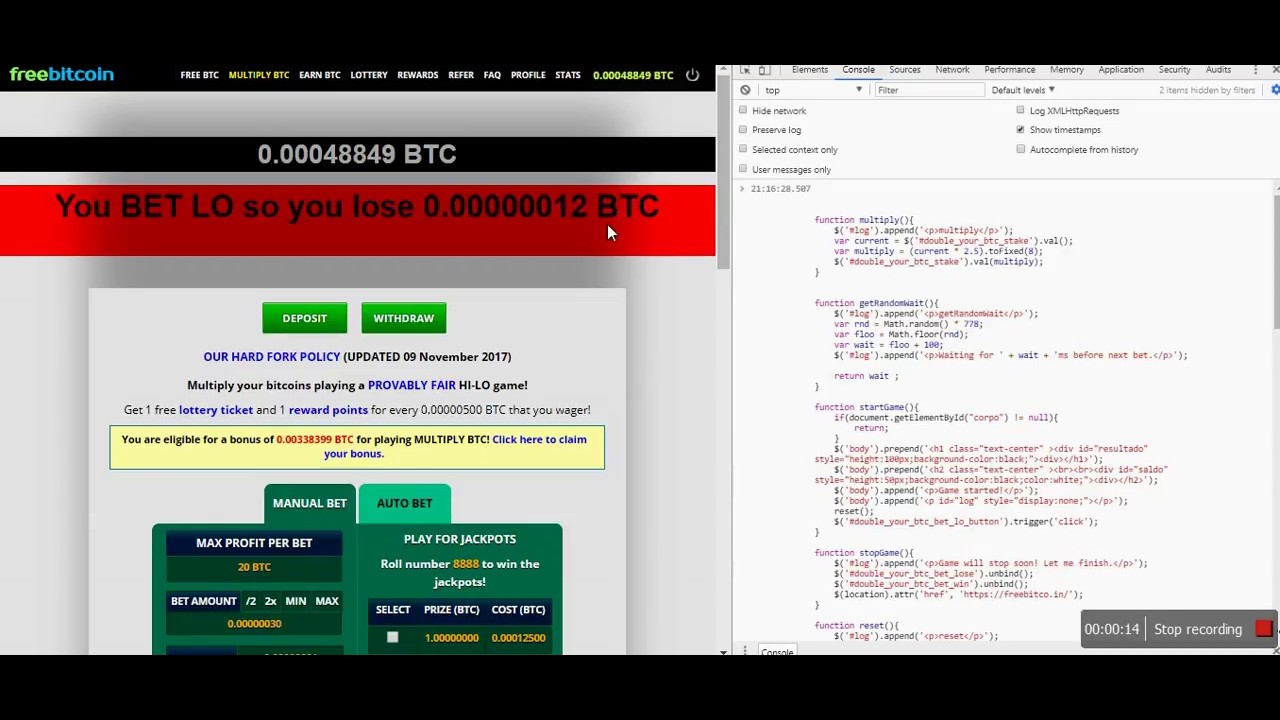Open the top context dropdown

point(813,90)
